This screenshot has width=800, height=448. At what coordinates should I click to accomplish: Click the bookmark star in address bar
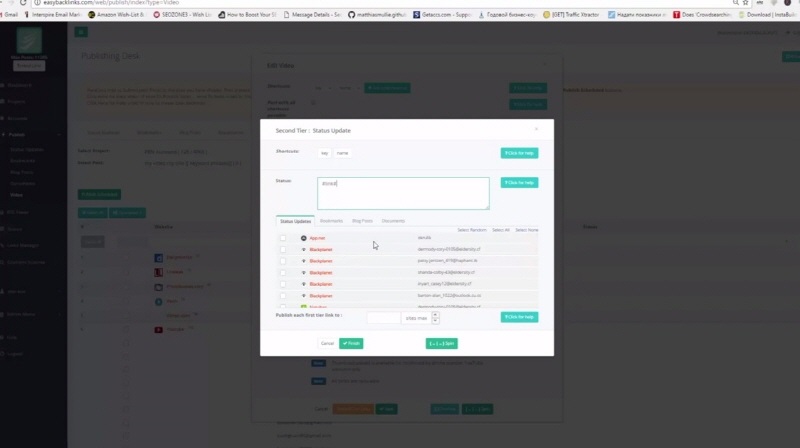[745, 3]
